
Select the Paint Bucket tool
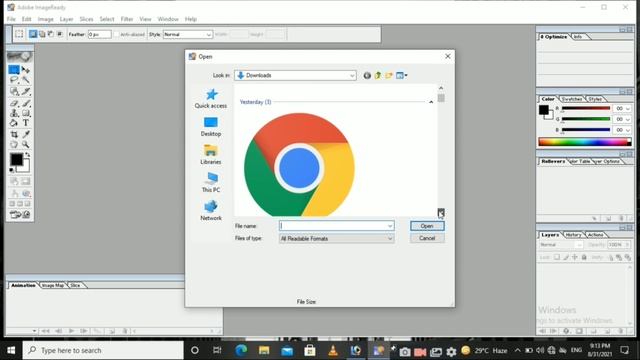(x=14, y=123)
